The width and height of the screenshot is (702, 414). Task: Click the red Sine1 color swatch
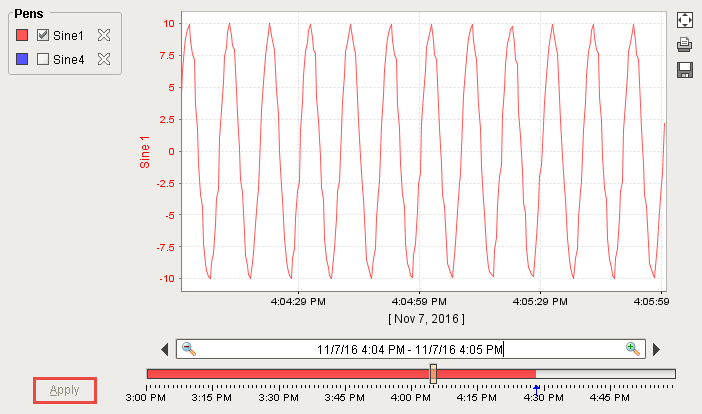(x=23, y=35)
